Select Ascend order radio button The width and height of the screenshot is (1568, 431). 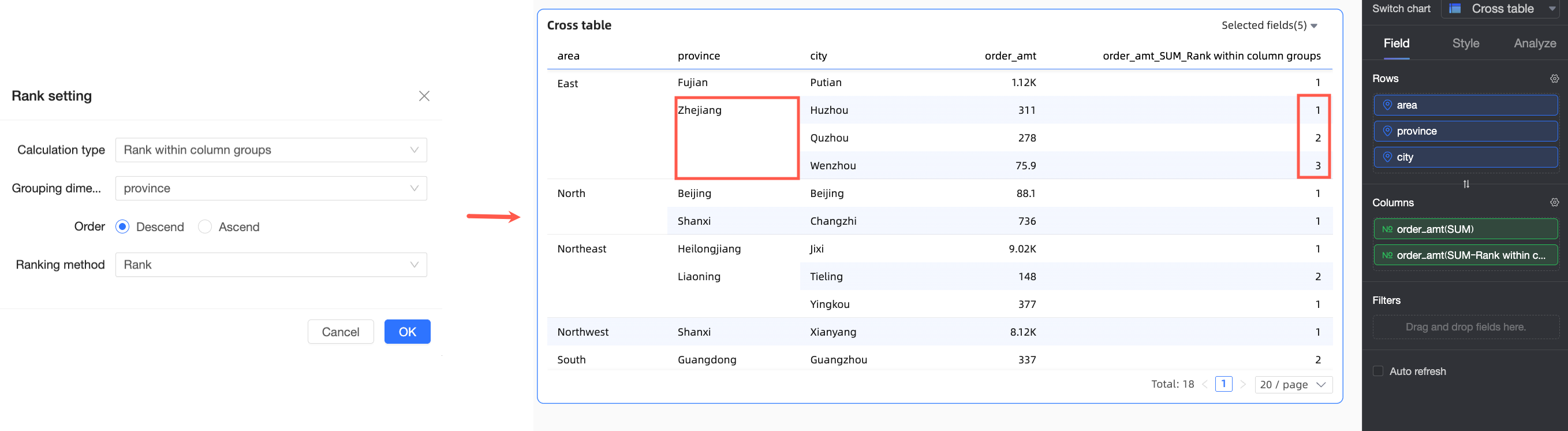click(205, 227)
